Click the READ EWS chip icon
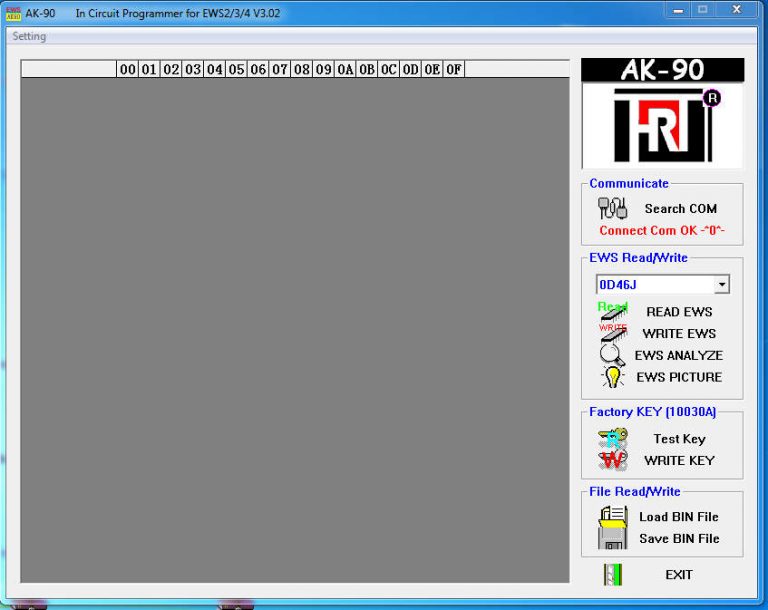Screen dimensions: 768x610 (x=612, y=311)
